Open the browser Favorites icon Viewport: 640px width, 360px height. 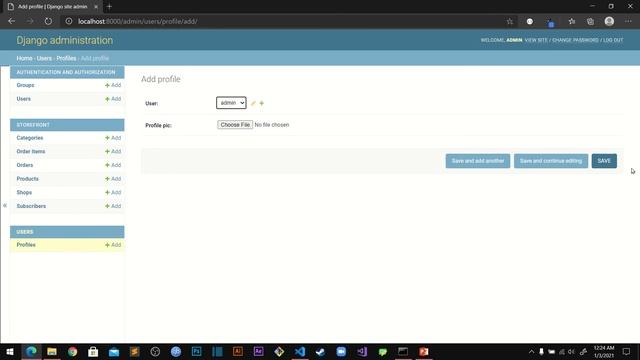pyautogui.click(x=572, y=21)
